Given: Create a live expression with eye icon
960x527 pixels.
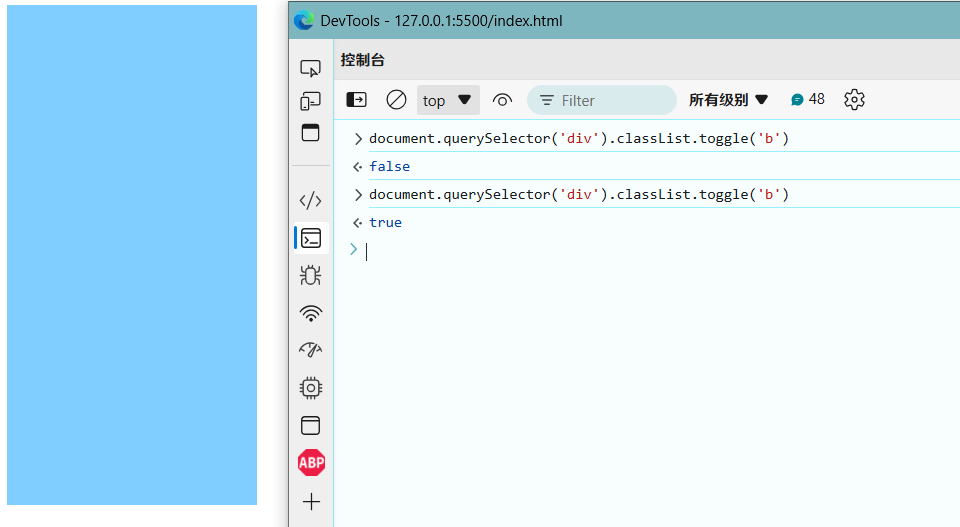Looking at the screenshot, I should pos(502,100).
